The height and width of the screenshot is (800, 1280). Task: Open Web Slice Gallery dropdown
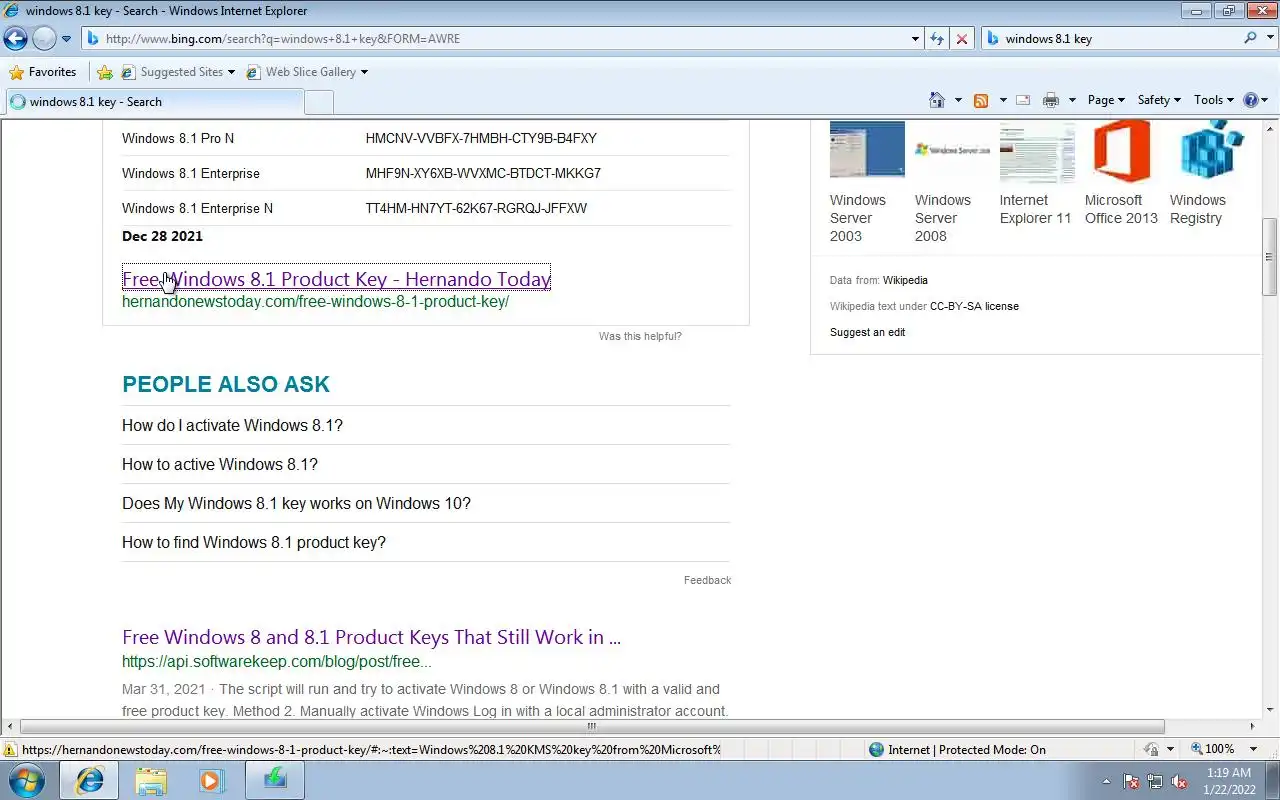[307, 72]
